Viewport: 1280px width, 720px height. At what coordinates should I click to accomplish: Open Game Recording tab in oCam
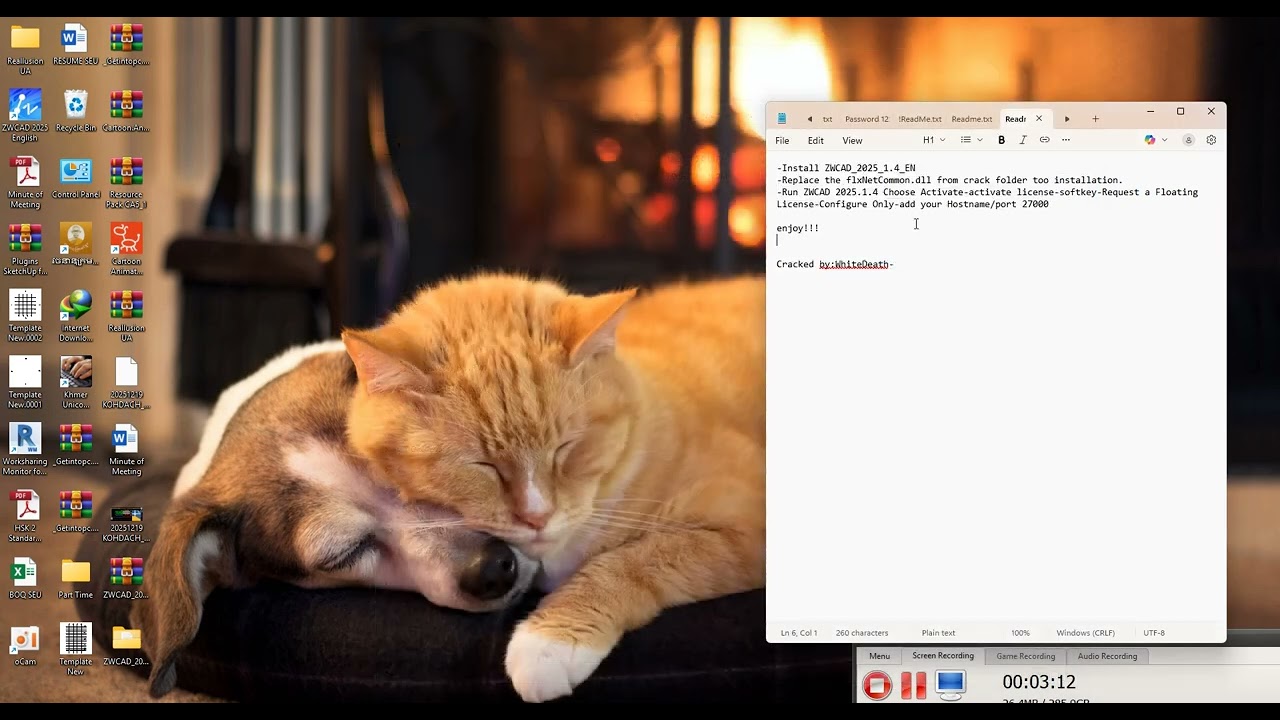tap(1025, 657)
